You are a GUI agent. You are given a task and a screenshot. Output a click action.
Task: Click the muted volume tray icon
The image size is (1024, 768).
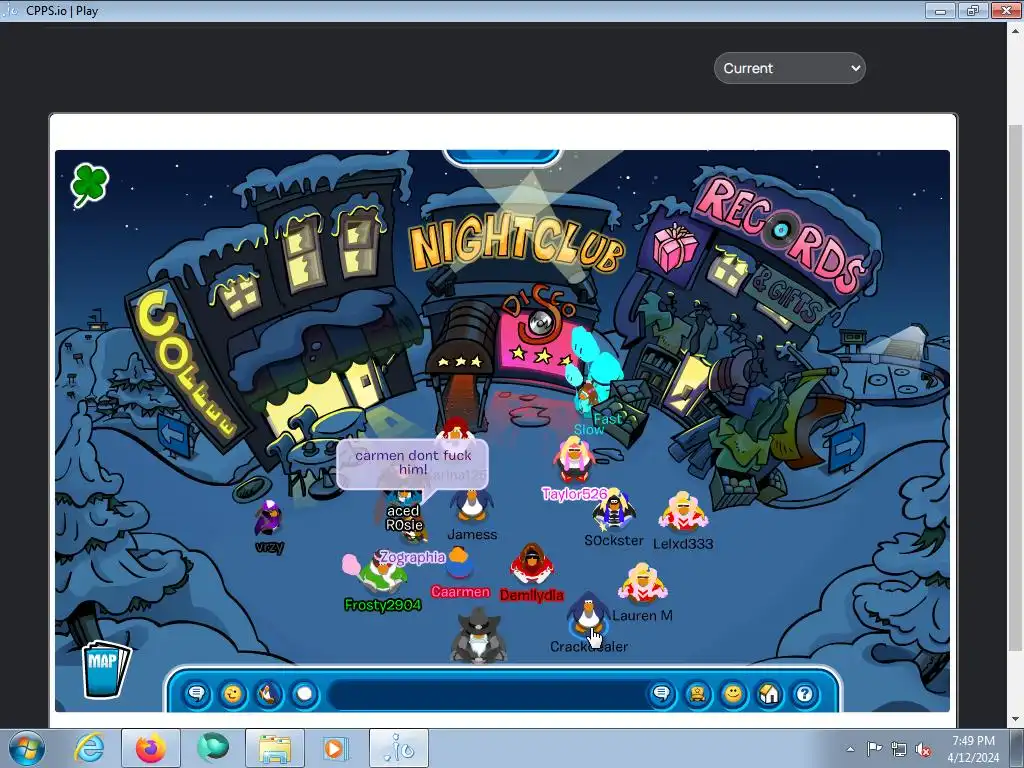coord(923,749)
